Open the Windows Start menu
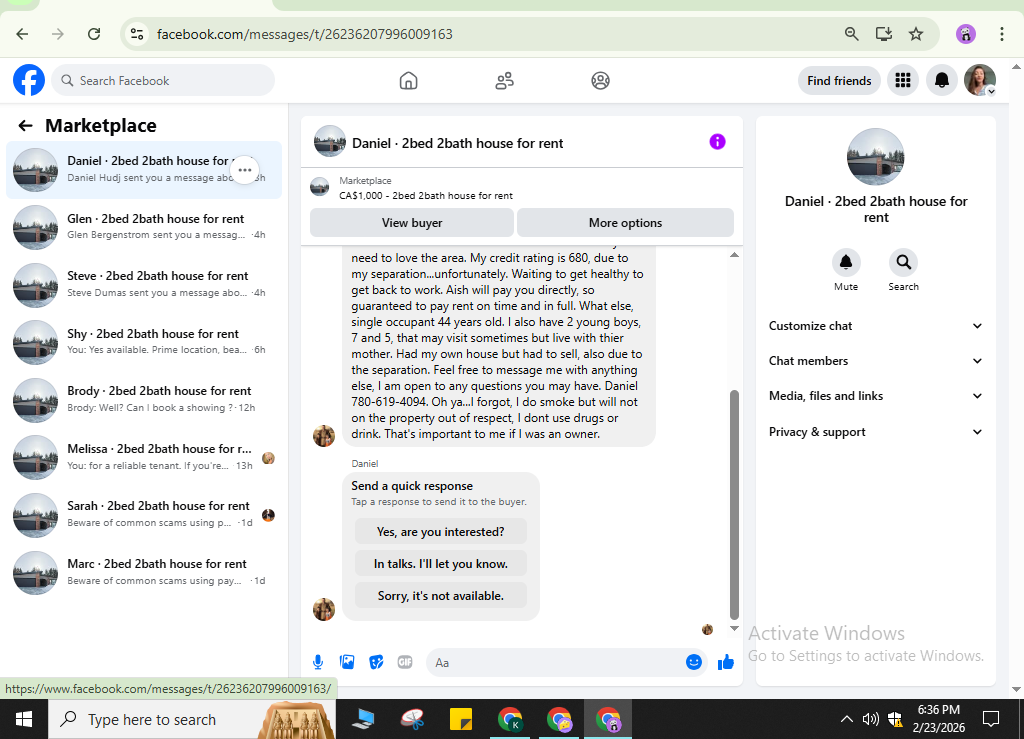The height and width of the screenshot is (739, 1024). point(24,719)
